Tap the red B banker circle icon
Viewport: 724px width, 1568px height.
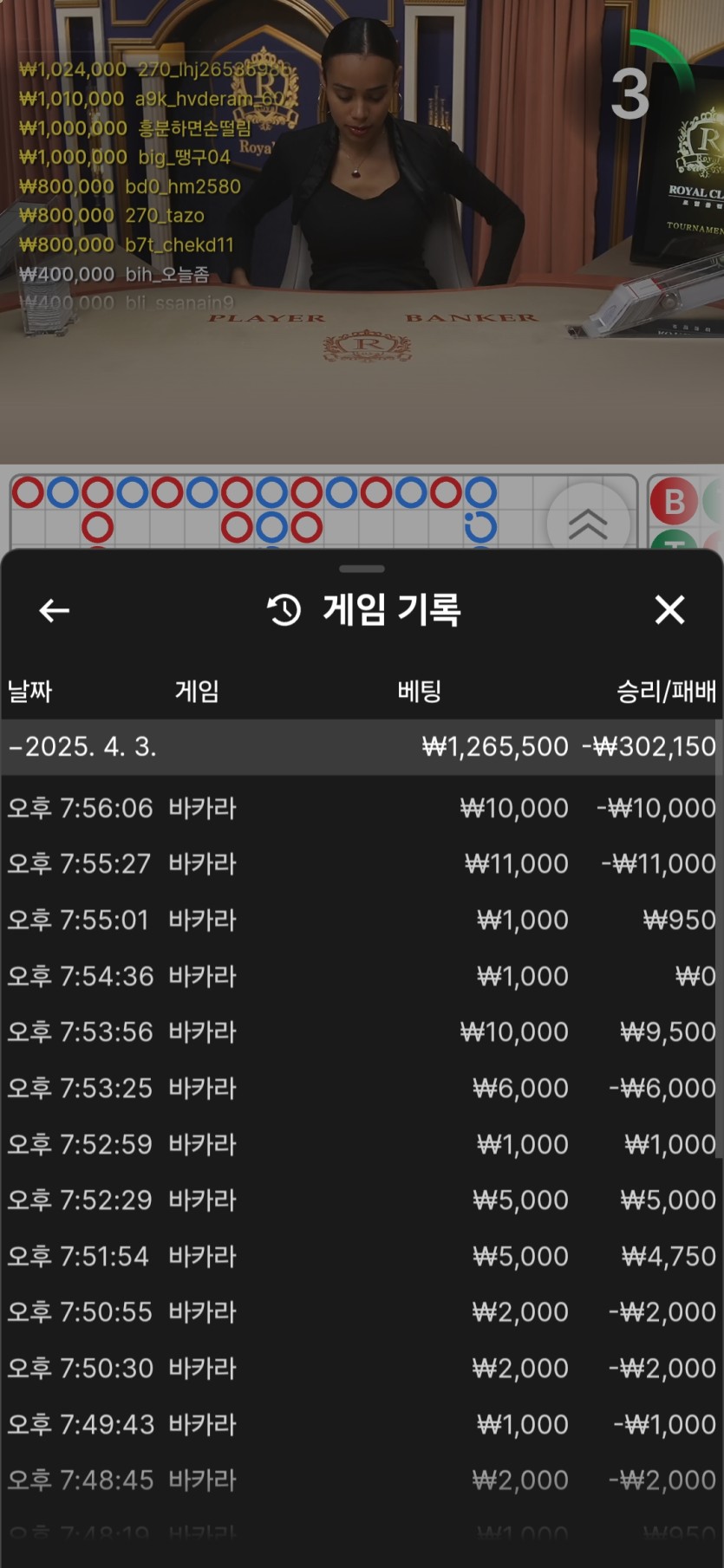coord(674,501)
